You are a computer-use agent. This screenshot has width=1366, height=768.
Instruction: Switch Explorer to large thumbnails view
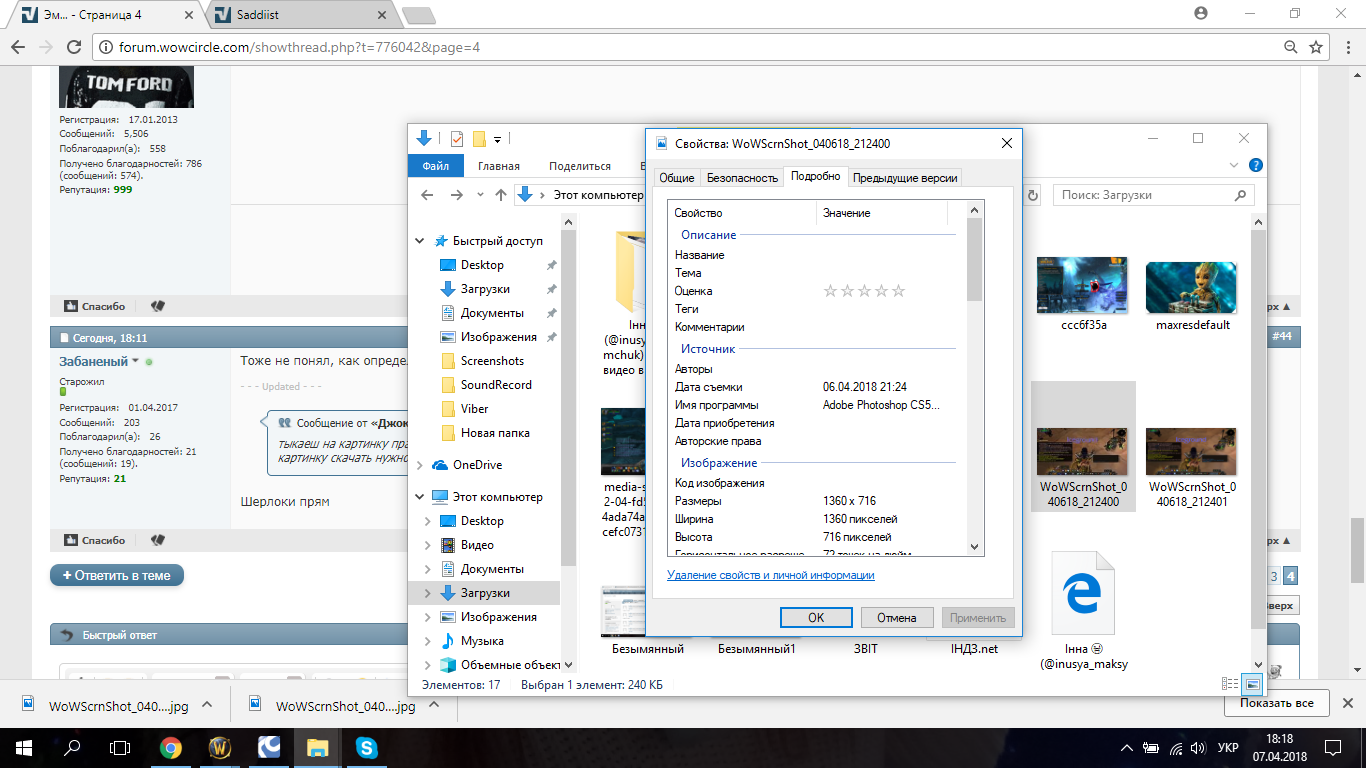1252,684
